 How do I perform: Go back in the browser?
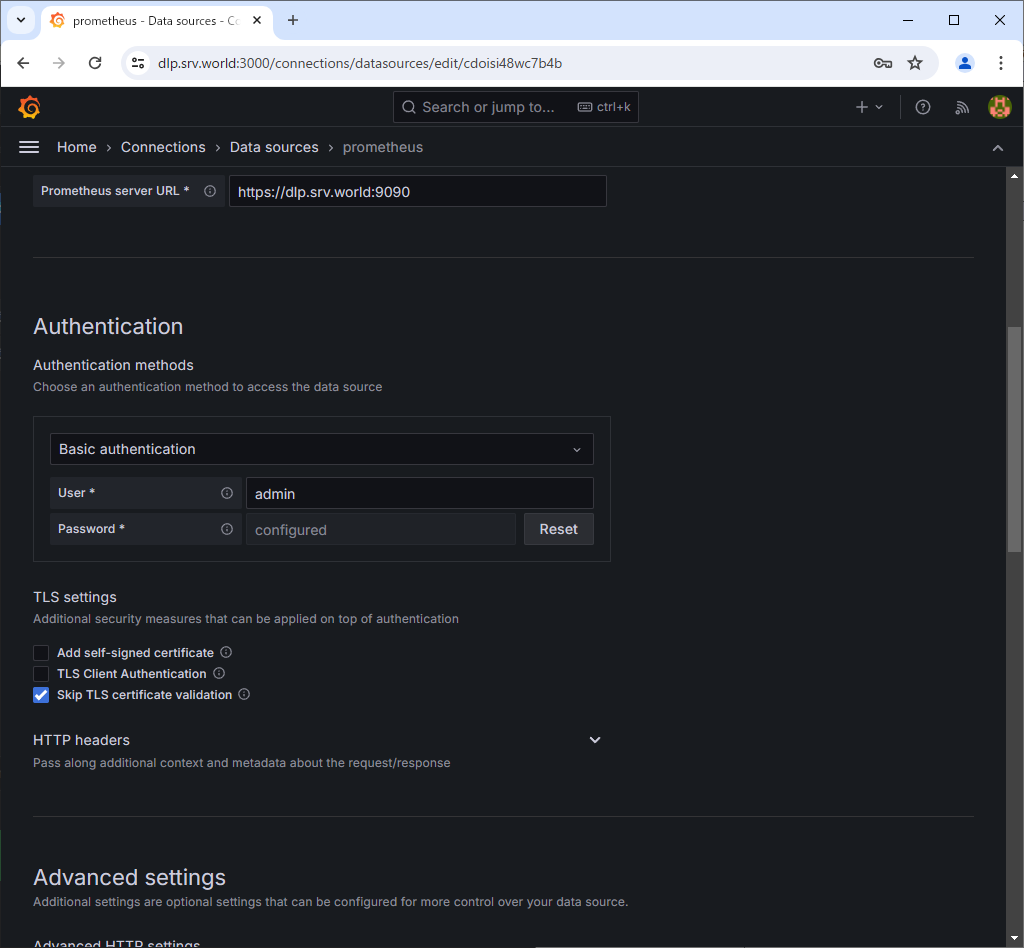click(x=24, y=63)
